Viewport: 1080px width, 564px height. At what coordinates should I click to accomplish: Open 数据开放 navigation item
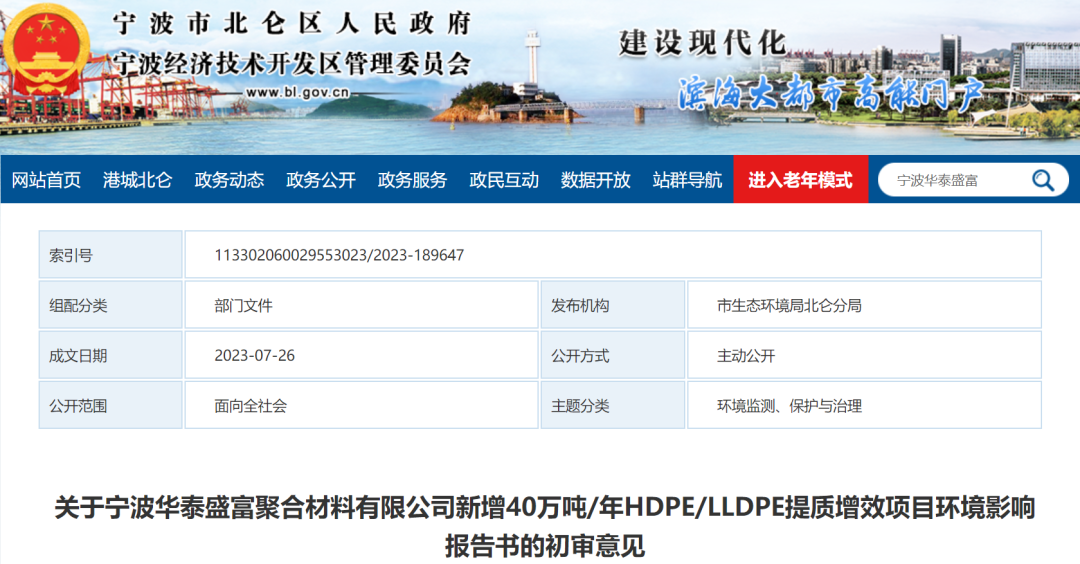coord(596,180)
